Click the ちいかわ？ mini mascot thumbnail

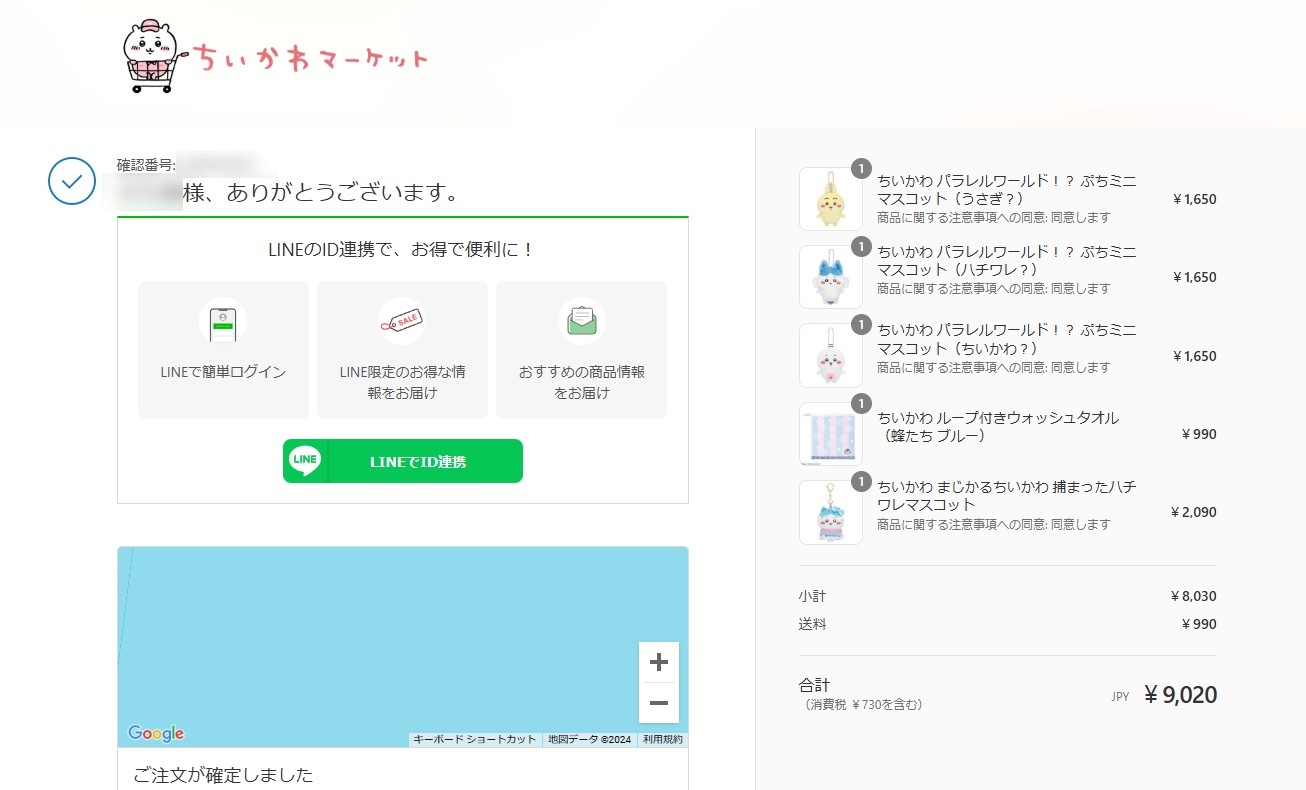tap(830, 356)
